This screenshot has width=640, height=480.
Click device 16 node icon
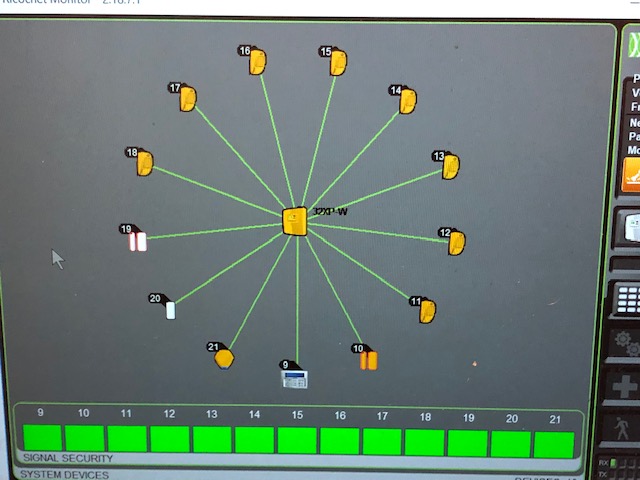(258, 63)
